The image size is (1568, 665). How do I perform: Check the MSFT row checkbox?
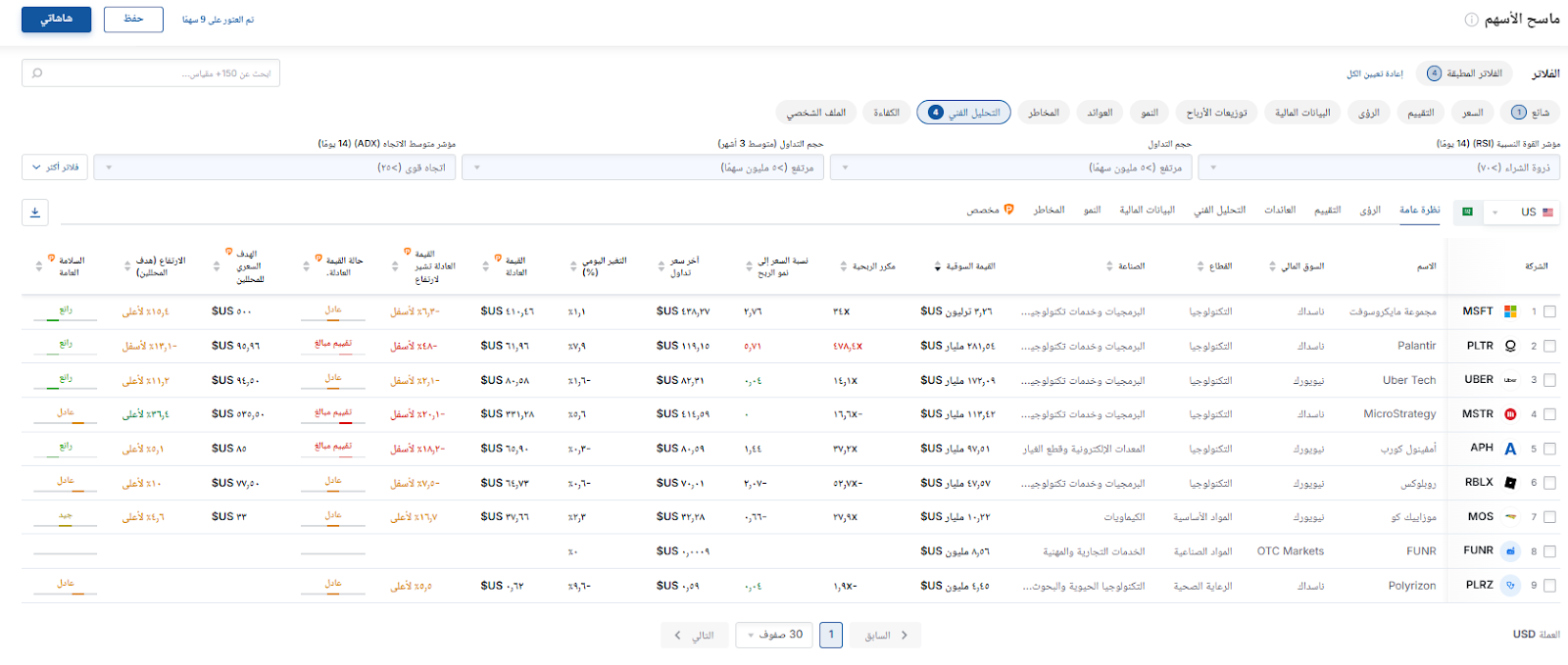[1549, 311]
